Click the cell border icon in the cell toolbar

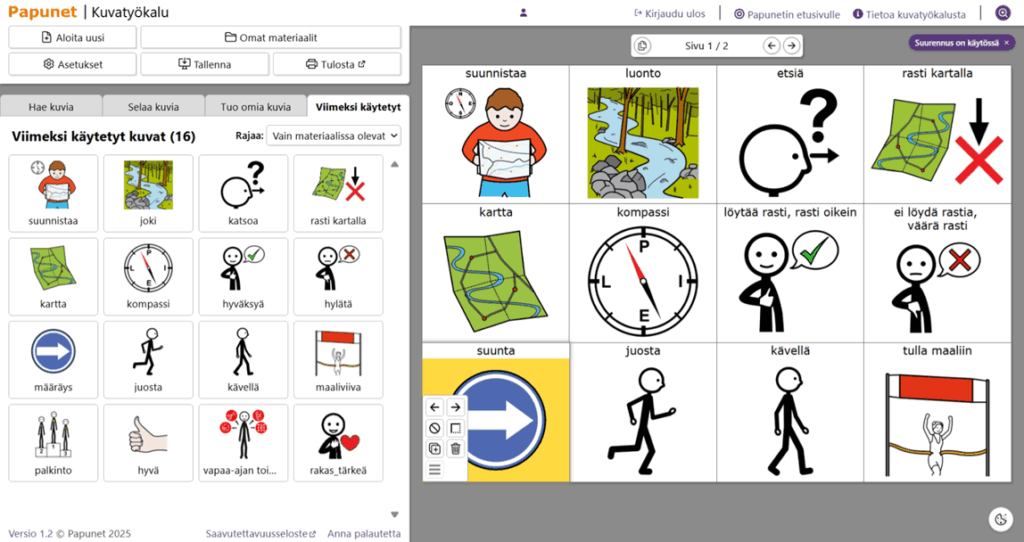pos(455,428)
